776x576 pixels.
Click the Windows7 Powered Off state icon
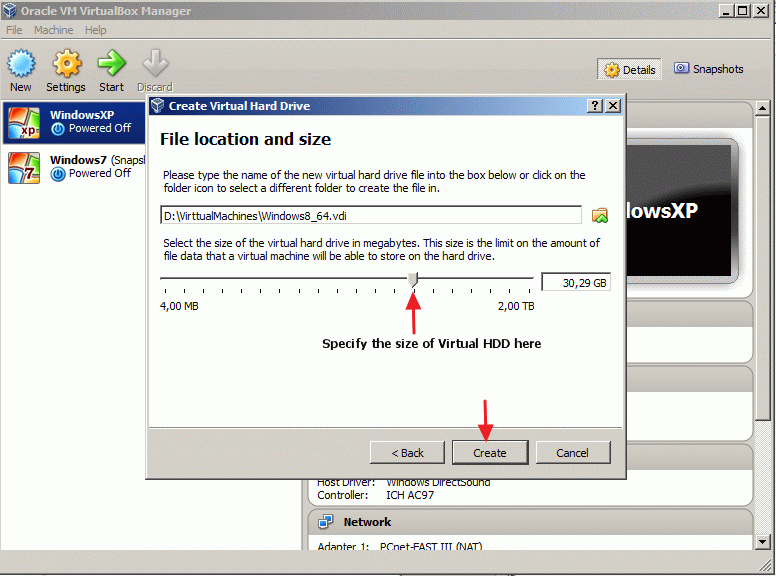(58, 174)
